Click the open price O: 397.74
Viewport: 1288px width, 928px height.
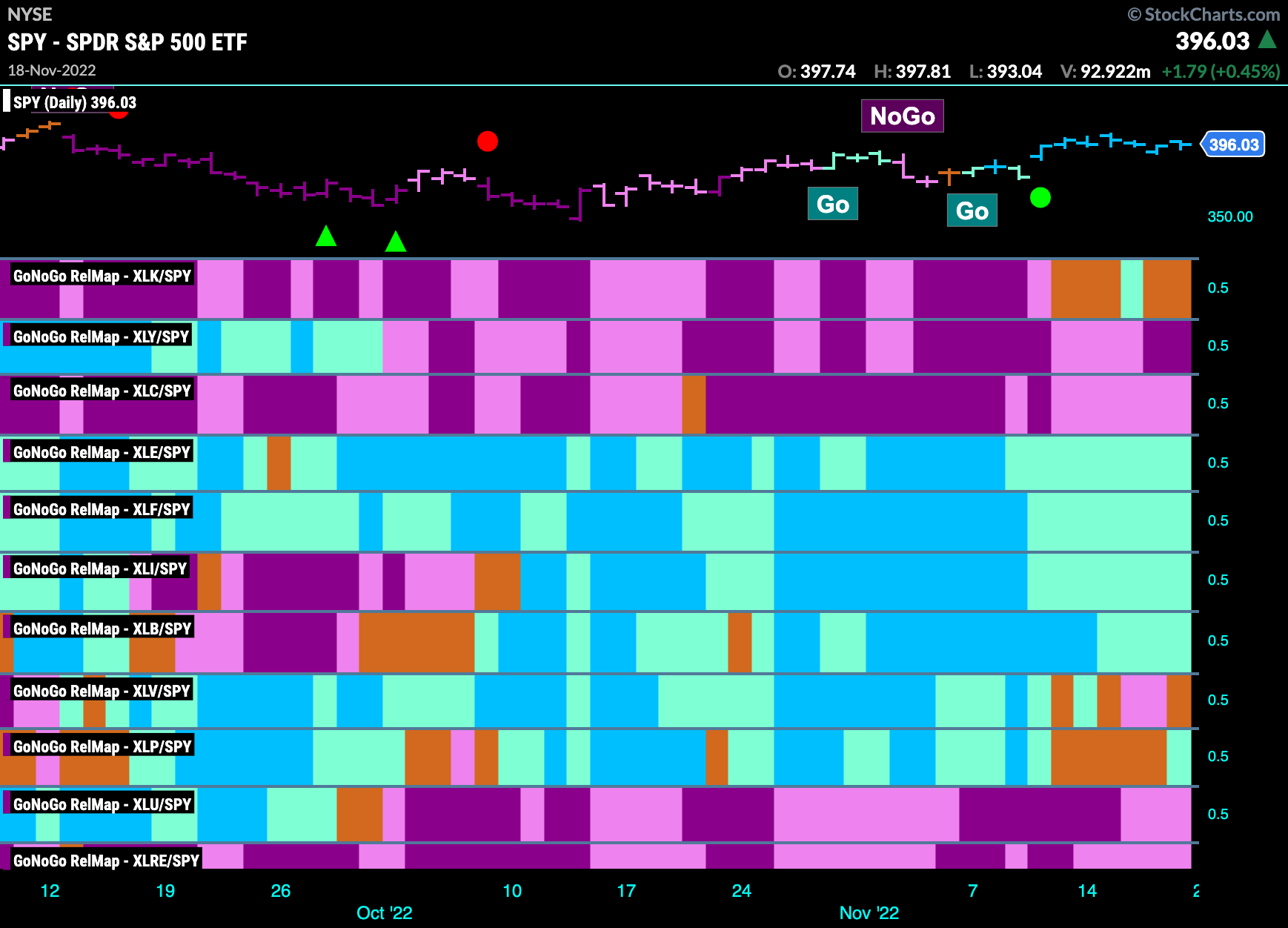tap(816, 71)
